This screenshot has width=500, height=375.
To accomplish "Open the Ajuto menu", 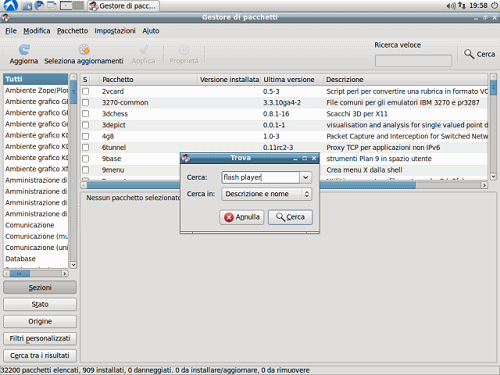I will click(151, 31).
